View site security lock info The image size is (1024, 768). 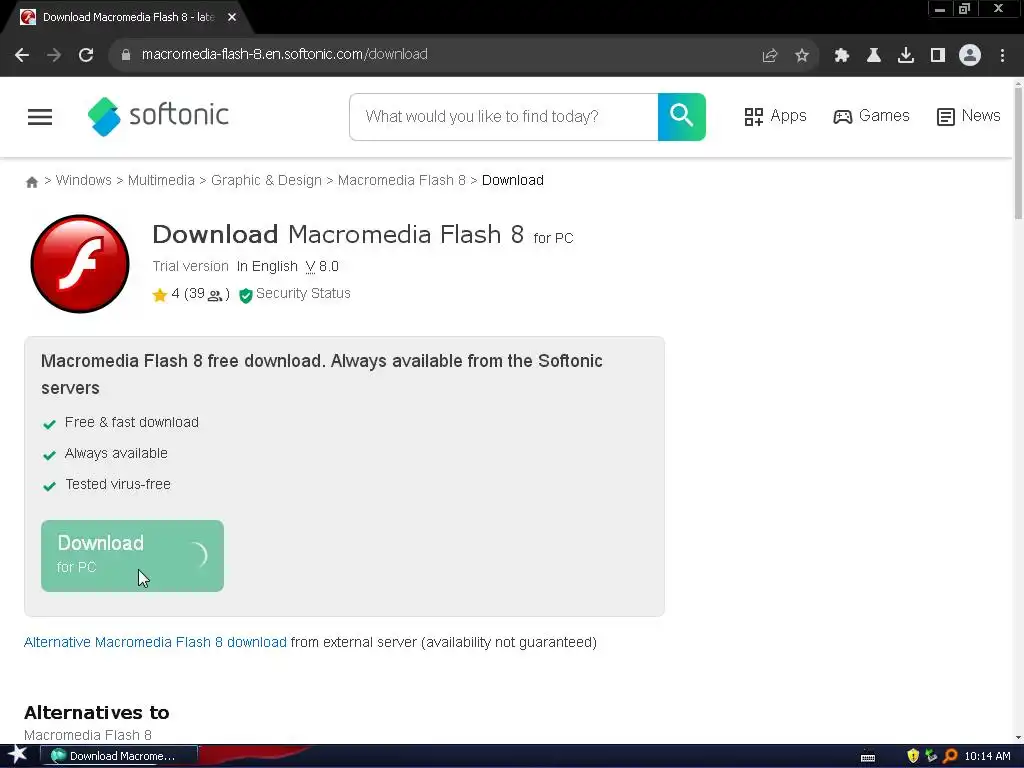[126, 55]
